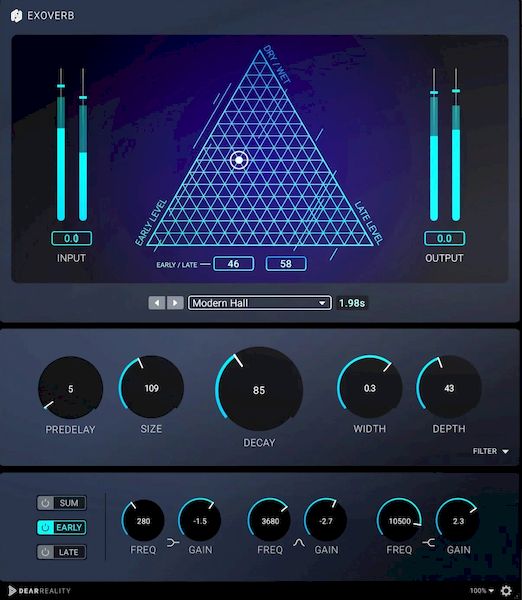Click the DRY / WET triangle label
This screenshot has height=600, width=522.
[x=277, y=64]
